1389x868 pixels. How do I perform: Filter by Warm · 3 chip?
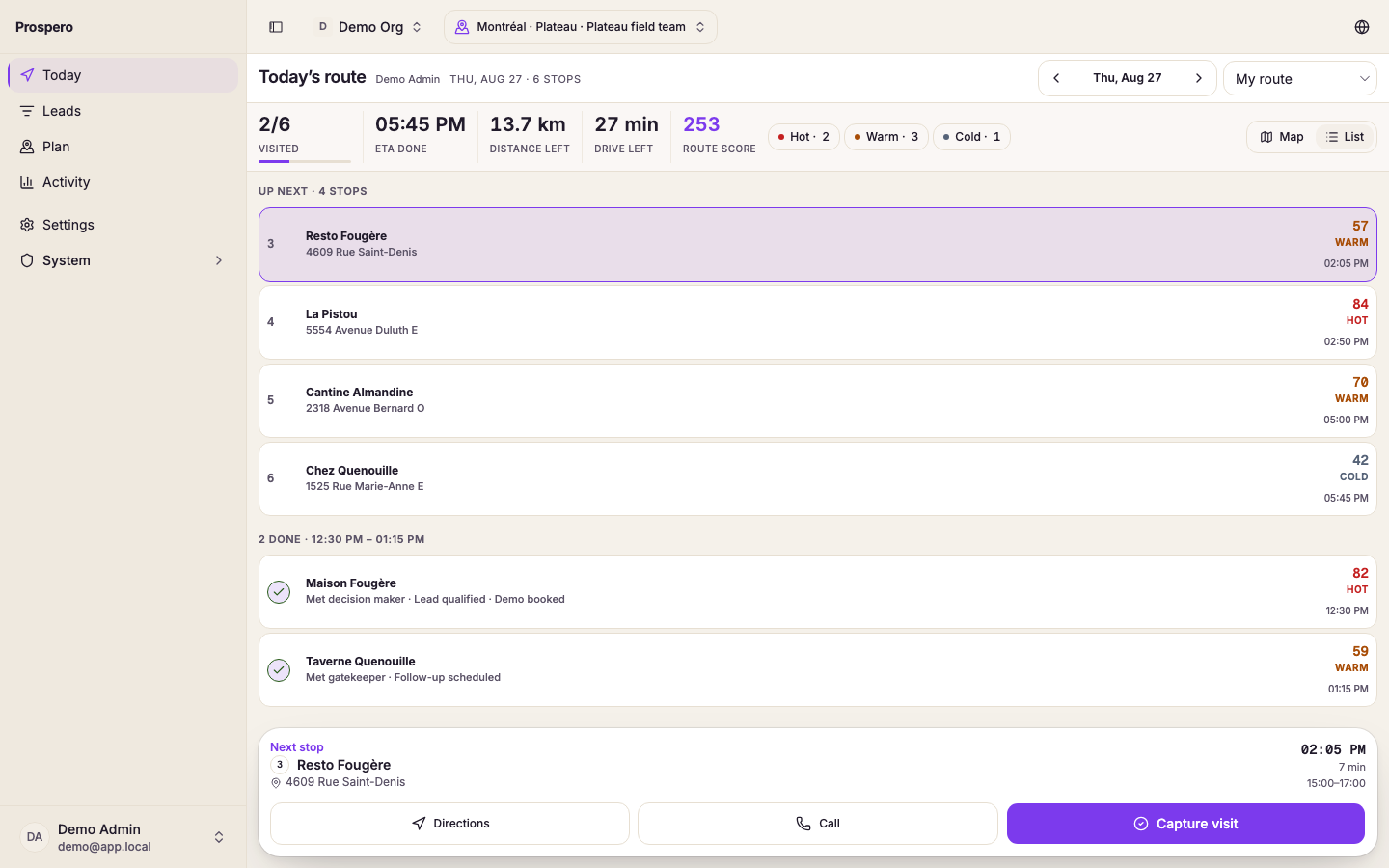coord(886,137)
